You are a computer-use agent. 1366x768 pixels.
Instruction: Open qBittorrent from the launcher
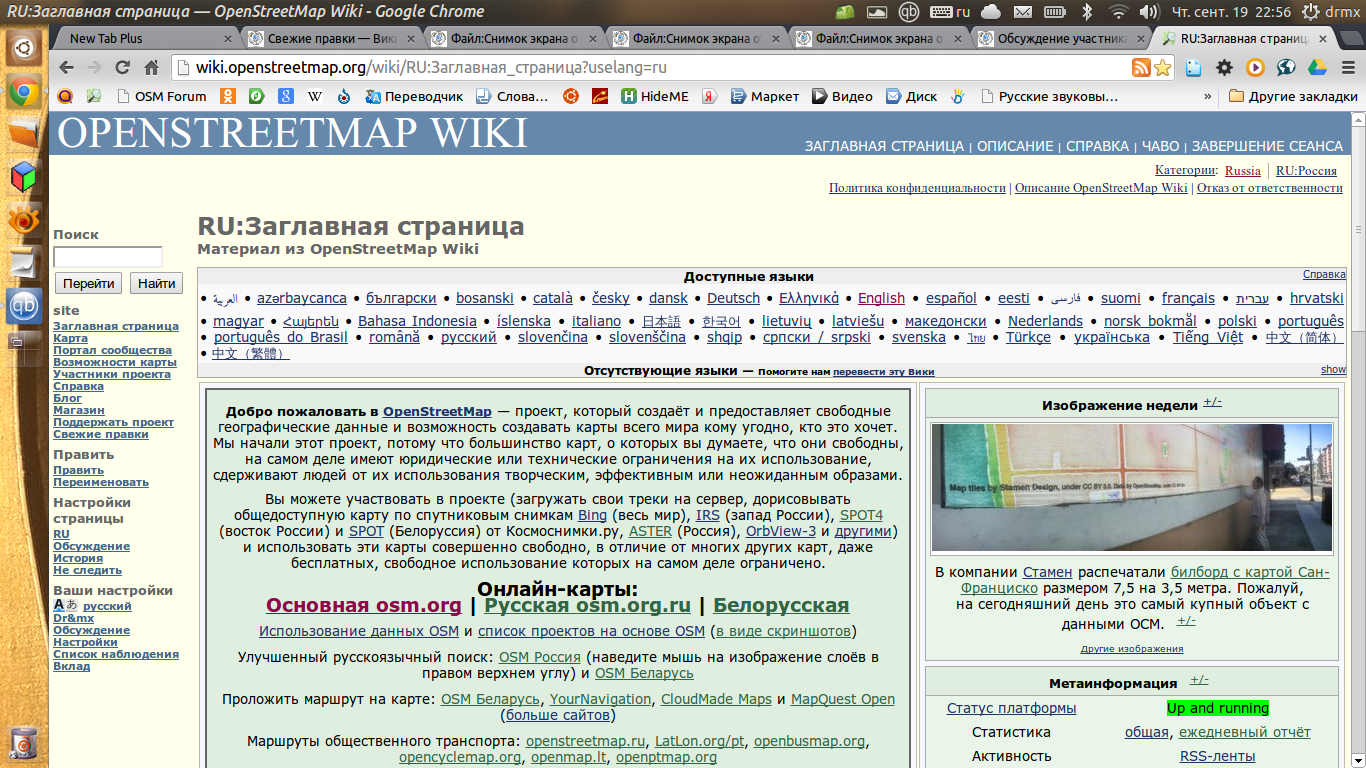[x=24, y=305]
